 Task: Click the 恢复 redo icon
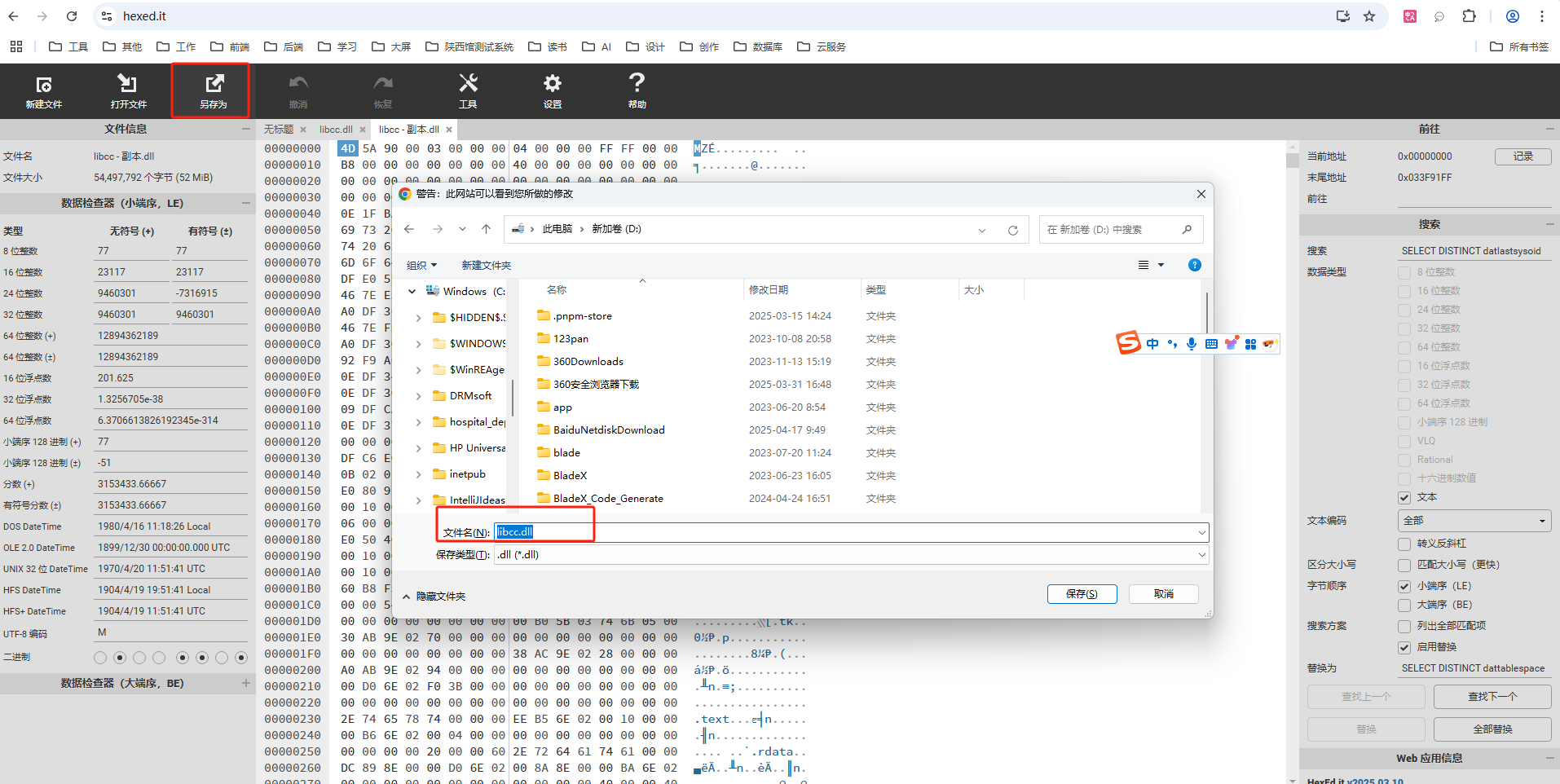click(x=383, y=90)
